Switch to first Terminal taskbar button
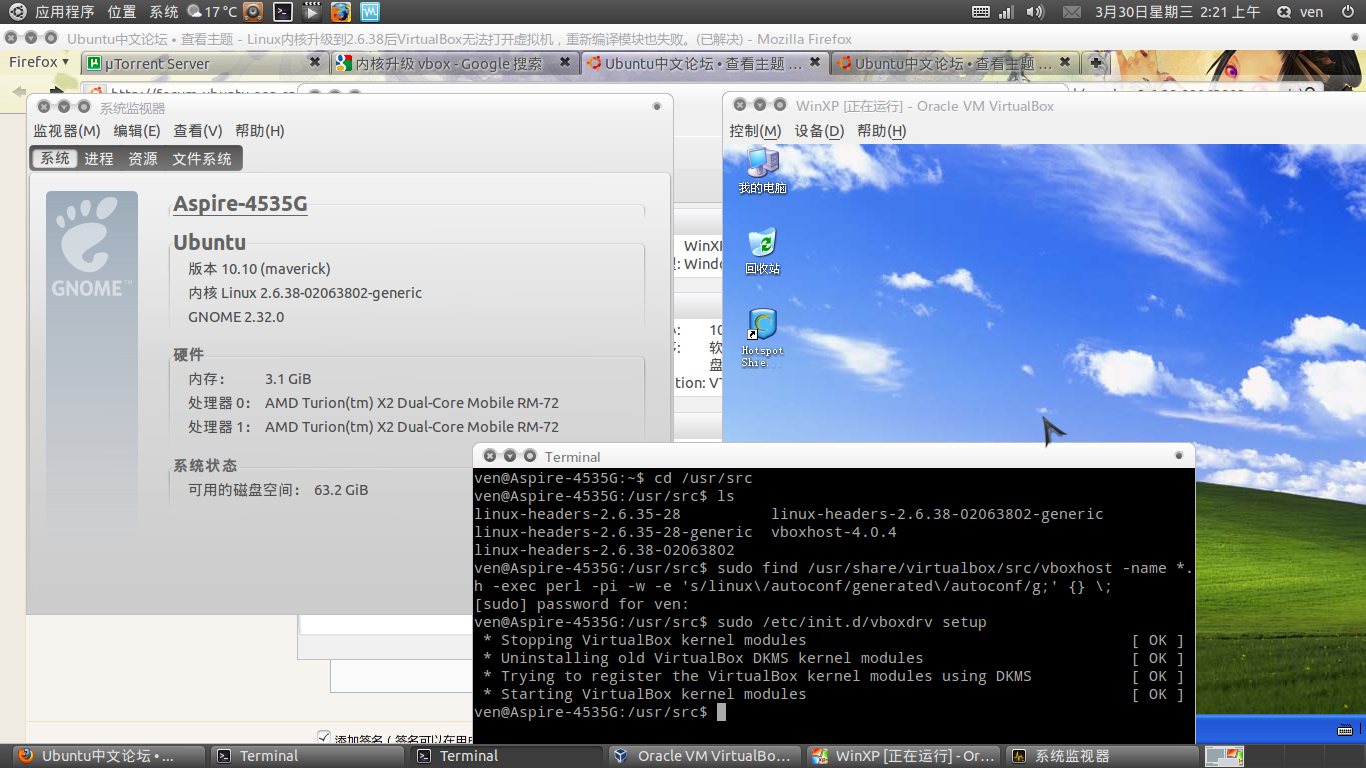Screen dimensions: 1366x768 [307, 756]
